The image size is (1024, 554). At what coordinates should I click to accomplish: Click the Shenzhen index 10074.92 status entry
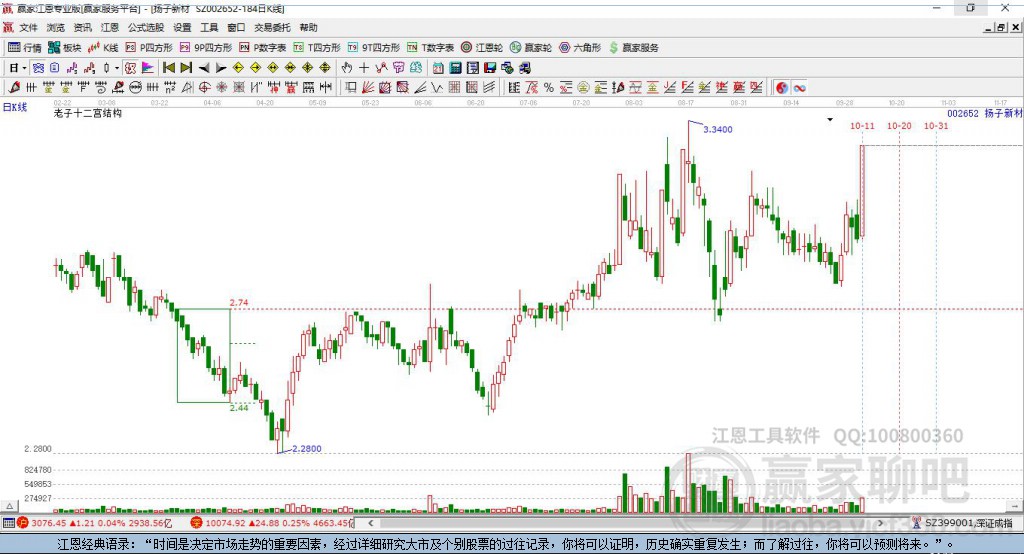tap(272, 523)
